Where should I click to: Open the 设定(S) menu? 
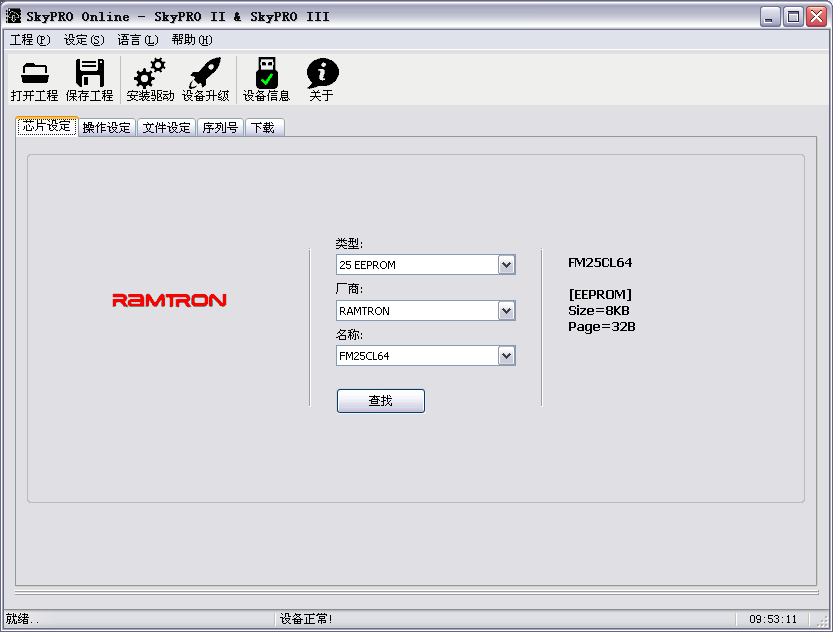tap(84, 40)
